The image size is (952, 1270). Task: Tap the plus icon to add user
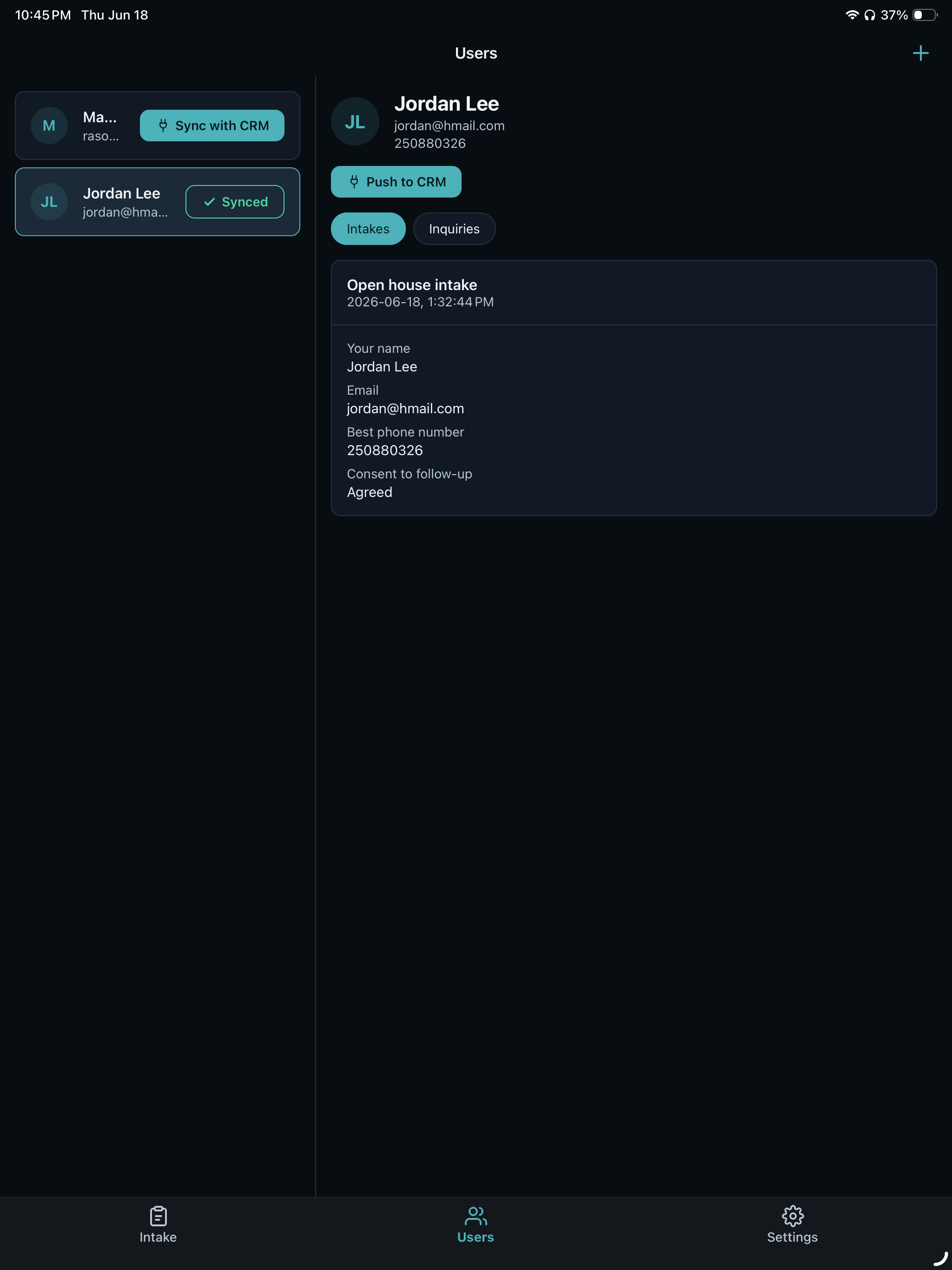(920, 53)
